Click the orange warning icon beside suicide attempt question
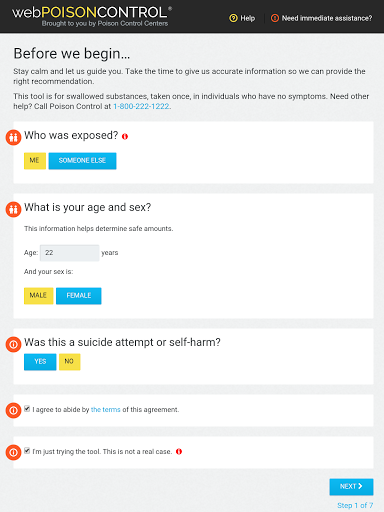The image size is (384, 512). [13, 344]
